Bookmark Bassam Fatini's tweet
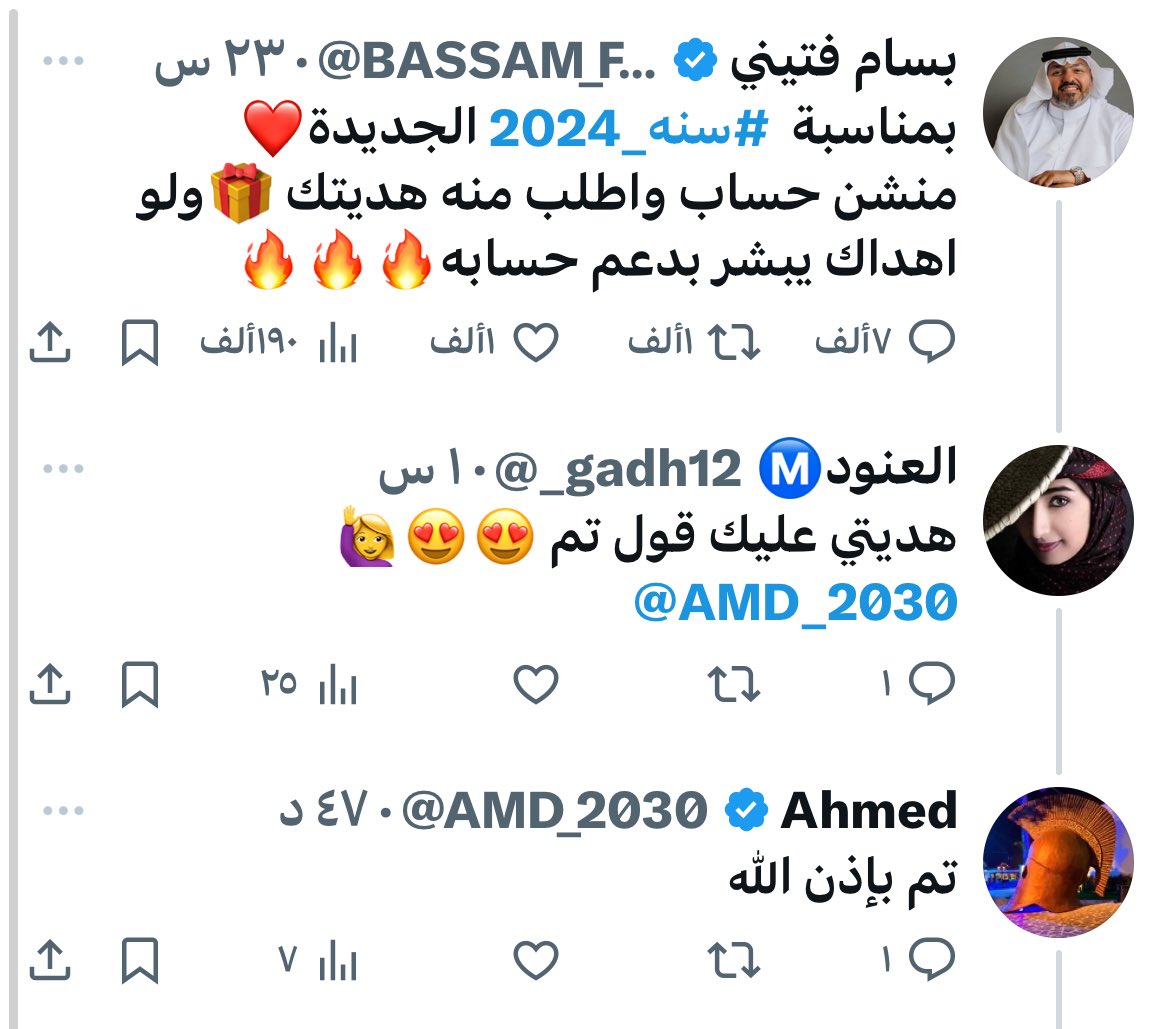This screenshot has width=1170, height=1029. [x=140, y=343]
